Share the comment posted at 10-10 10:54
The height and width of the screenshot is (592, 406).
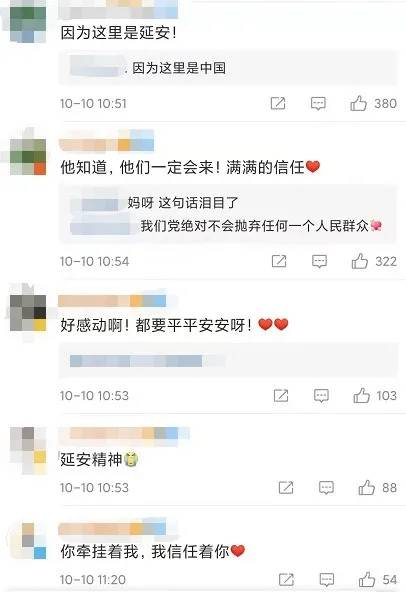(x=279, y=261)
